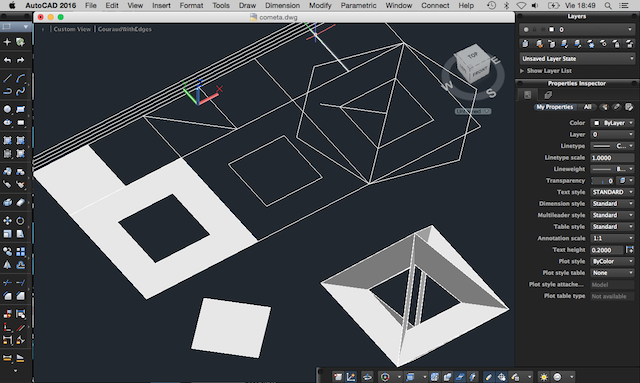Open the Unsaved Layer State dropdown
Screen dimensions: 640x383
[577, 58]
